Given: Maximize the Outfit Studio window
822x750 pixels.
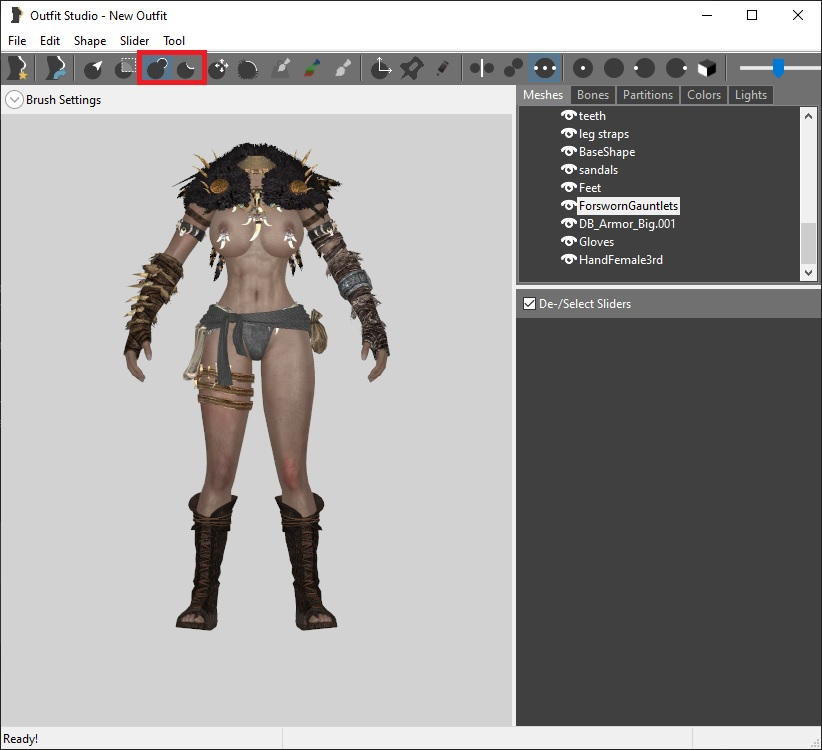Looking at the screenshot, I should (752, 15).
